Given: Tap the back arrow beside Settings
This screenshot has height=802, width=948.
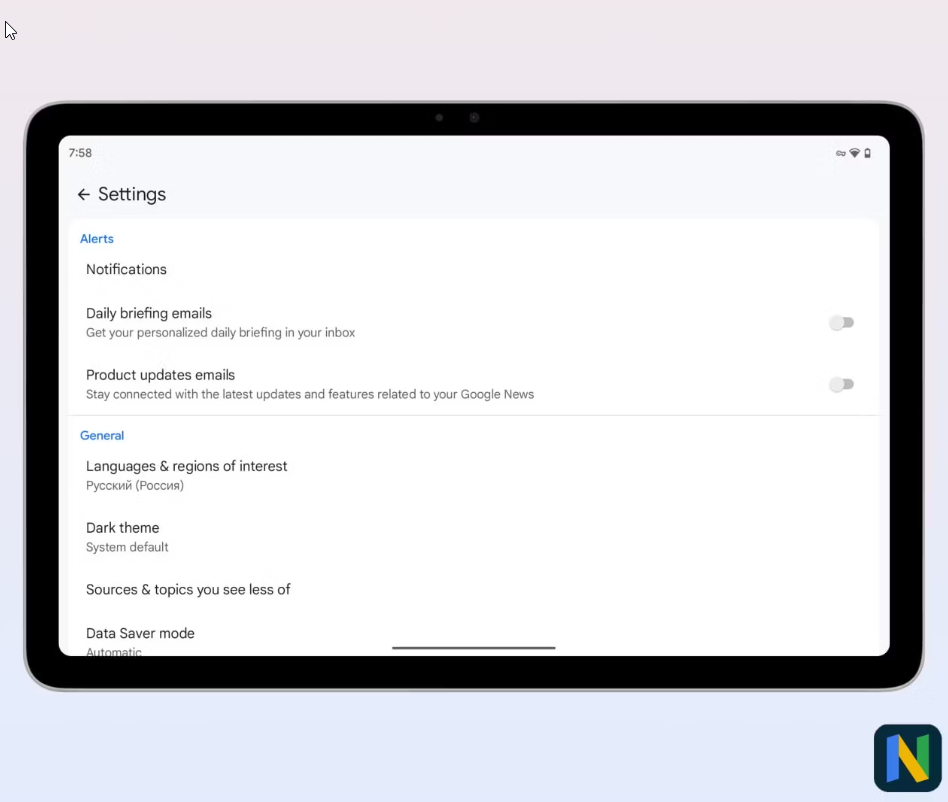Looking at the screenshot, I should point(83,195).
